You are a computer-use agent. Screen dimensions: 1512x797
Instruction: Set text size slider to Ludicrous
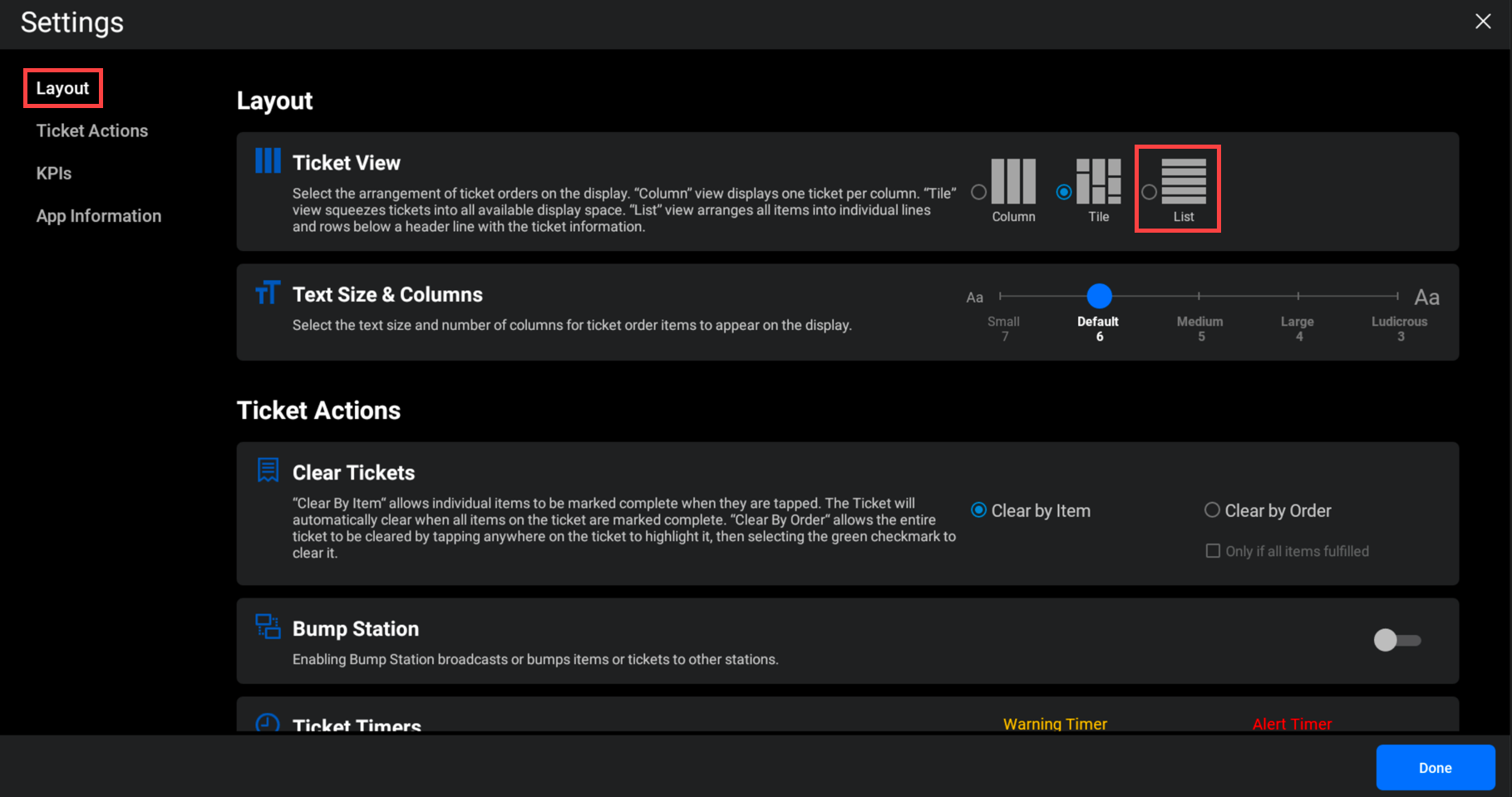1398,296
